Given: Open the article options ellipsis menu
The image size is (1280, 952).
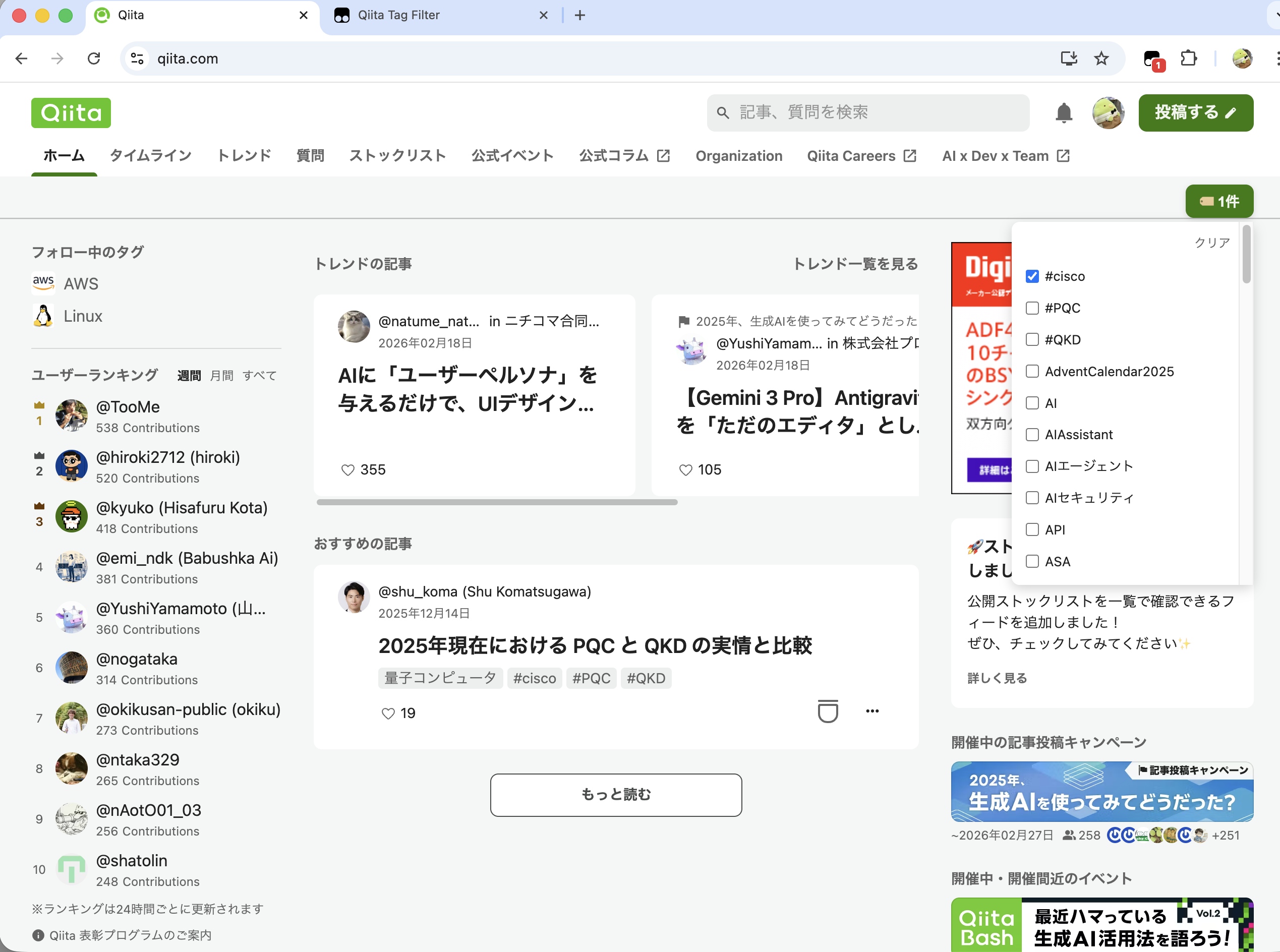Looking at the screenshot, I should (872, 711).
